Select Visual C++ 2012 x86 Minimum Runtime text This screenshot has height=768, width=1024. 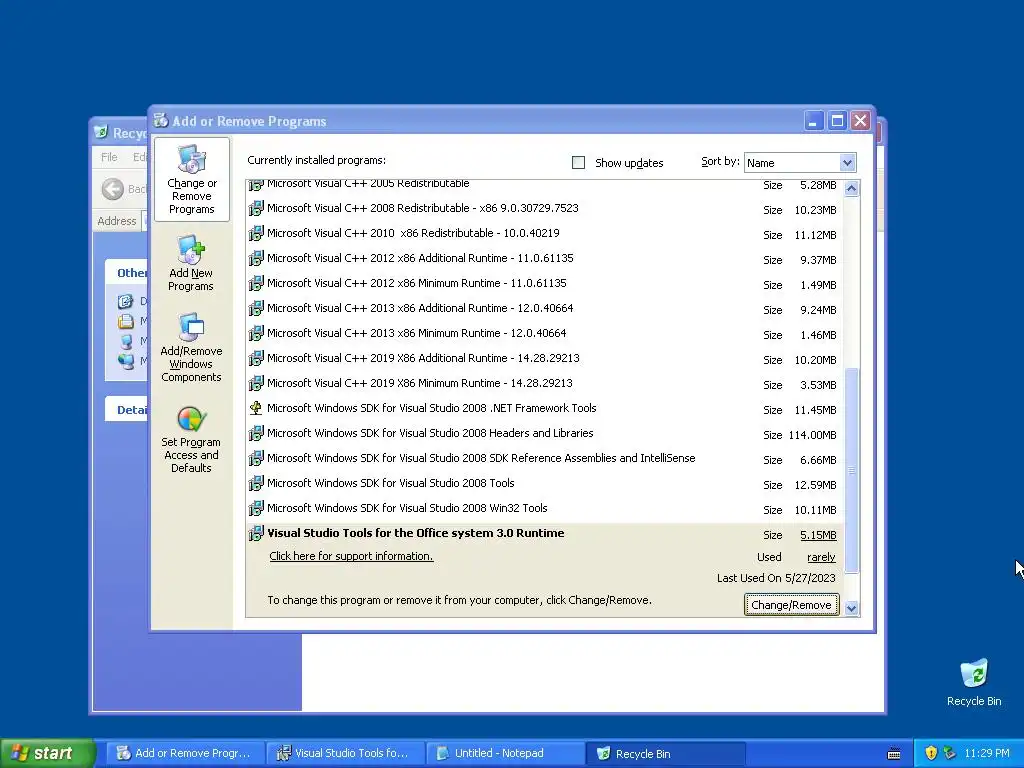click(417, 283)
